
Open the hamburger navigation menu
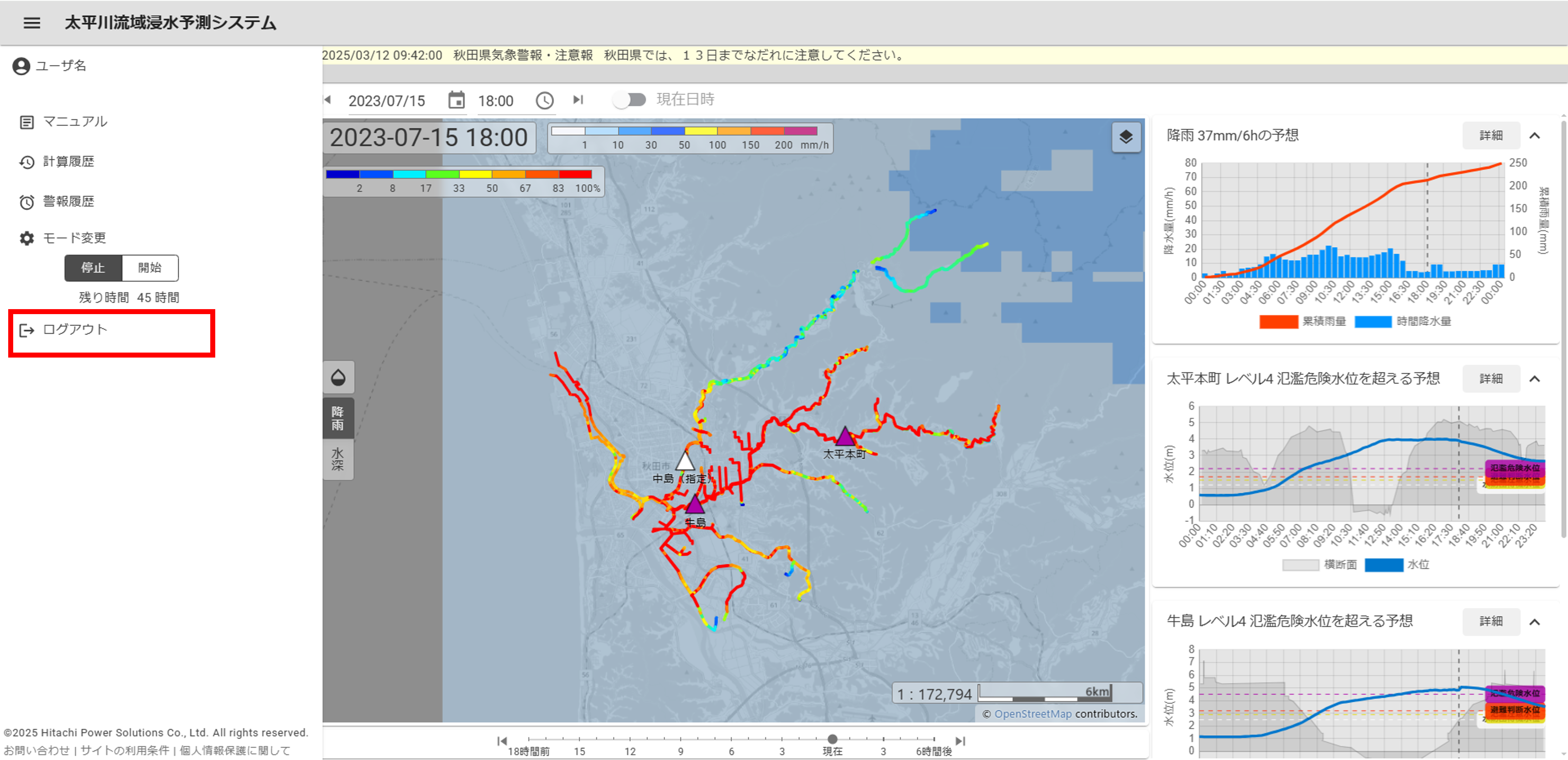click(x=32, y=23)
